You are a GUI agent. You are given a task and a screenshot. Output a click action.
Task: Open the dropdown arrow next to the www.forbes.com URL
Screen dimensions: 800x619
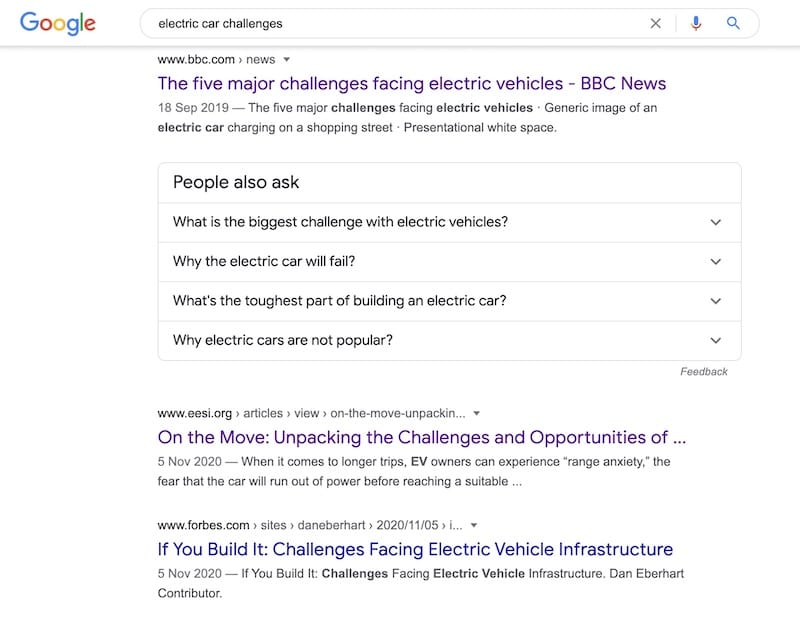pos(473,525)
